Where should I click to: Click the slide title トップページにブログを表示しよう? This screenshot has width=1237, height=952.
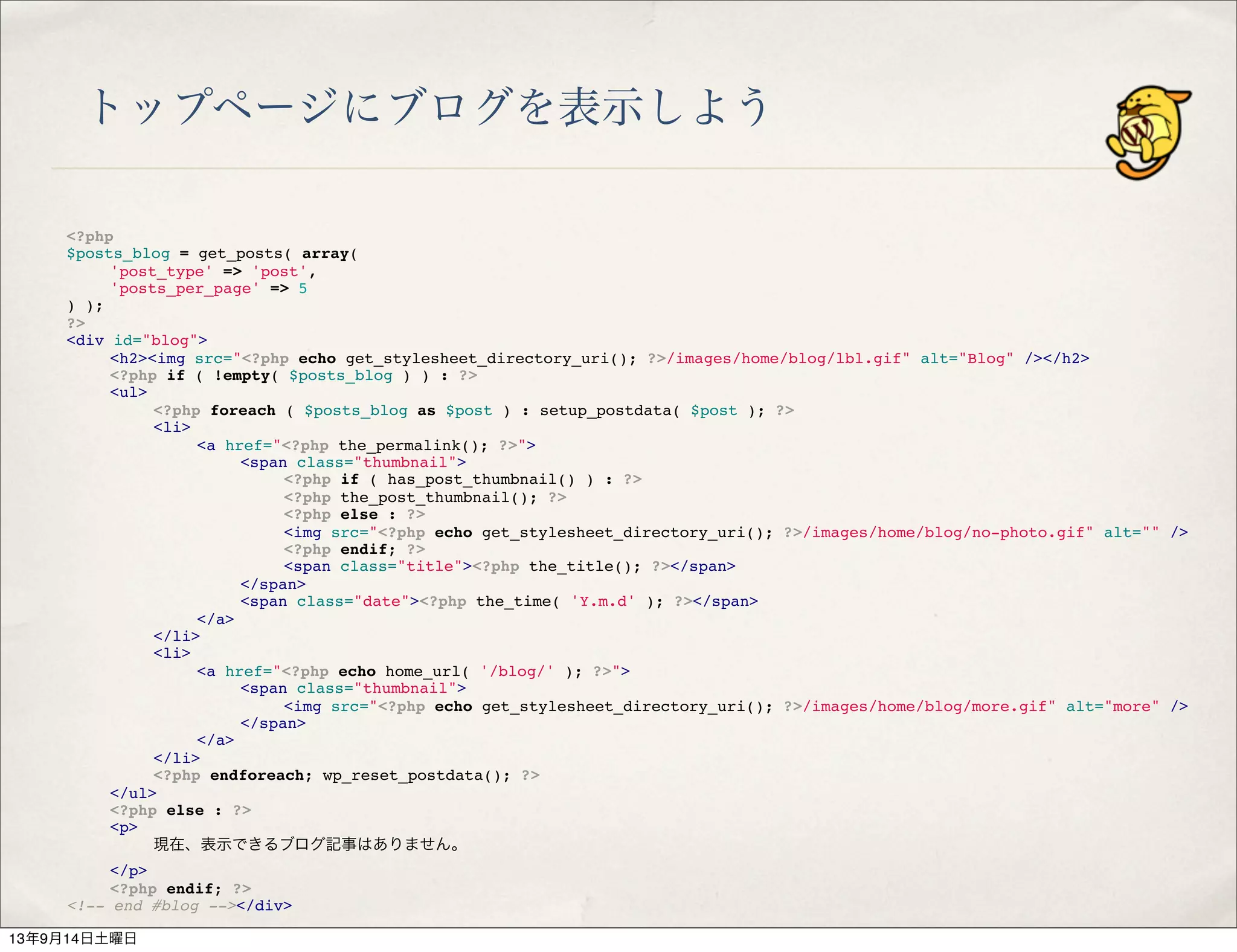tap(429, 107)
